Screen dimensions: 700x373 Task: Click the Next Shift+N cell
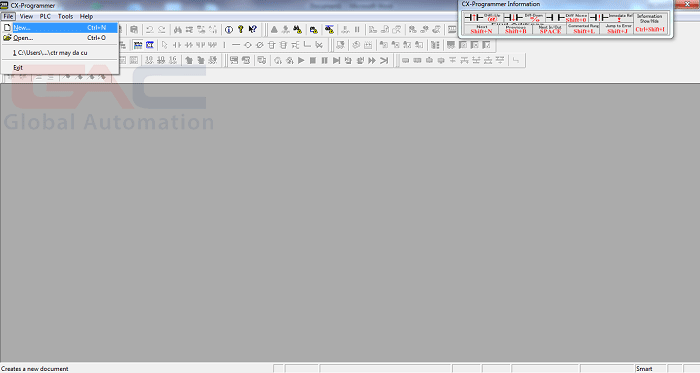tap(481, 29)
